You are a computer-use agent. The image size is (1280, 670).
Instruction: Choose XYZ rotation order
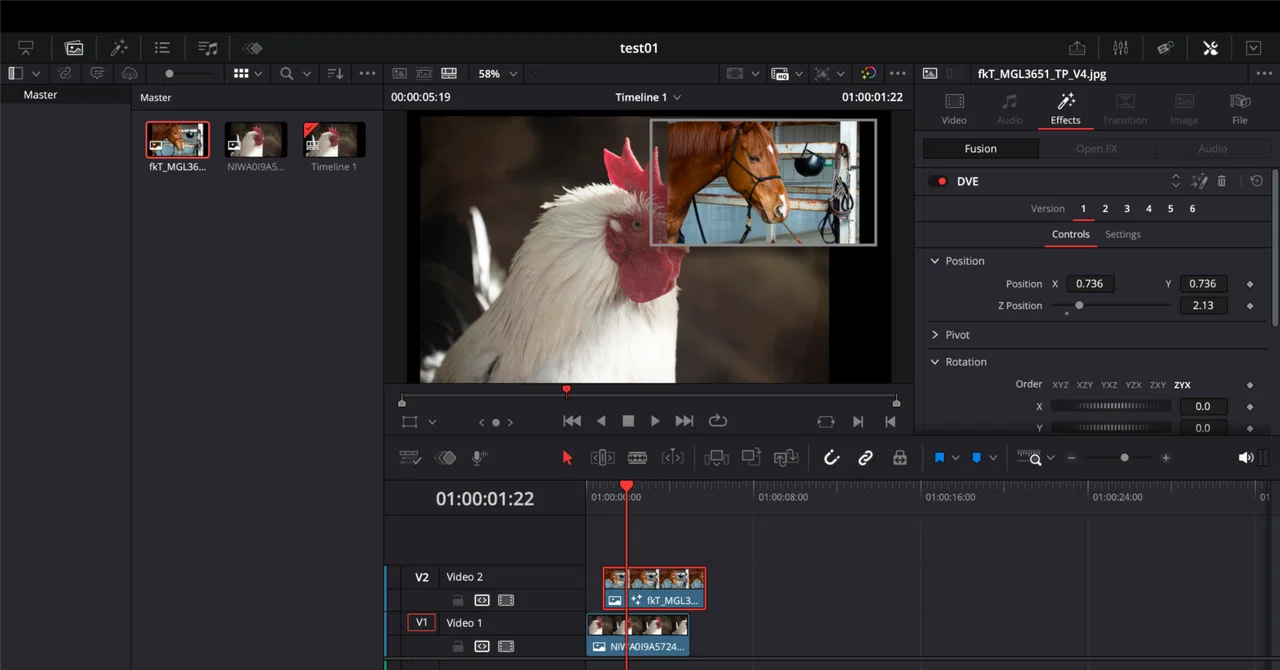tap(1060, 385)
